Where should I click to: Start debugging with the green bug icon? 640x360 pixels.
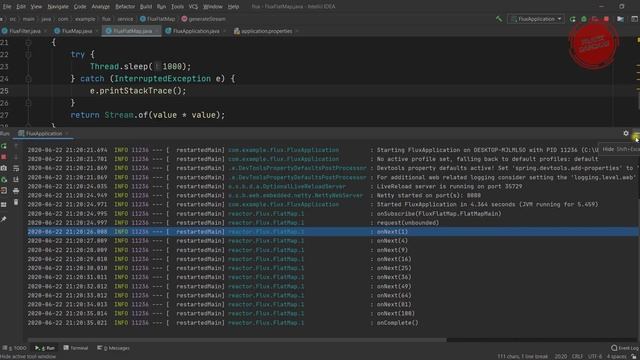point(584,19)
